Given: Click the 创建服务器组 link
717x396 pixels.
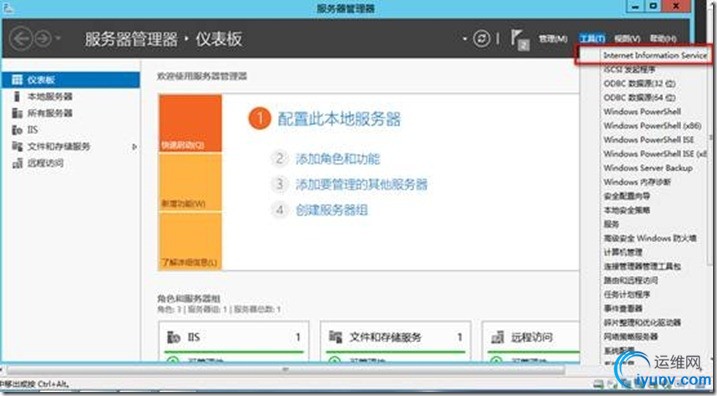Looking at the screenshot, I should [332, 210].
